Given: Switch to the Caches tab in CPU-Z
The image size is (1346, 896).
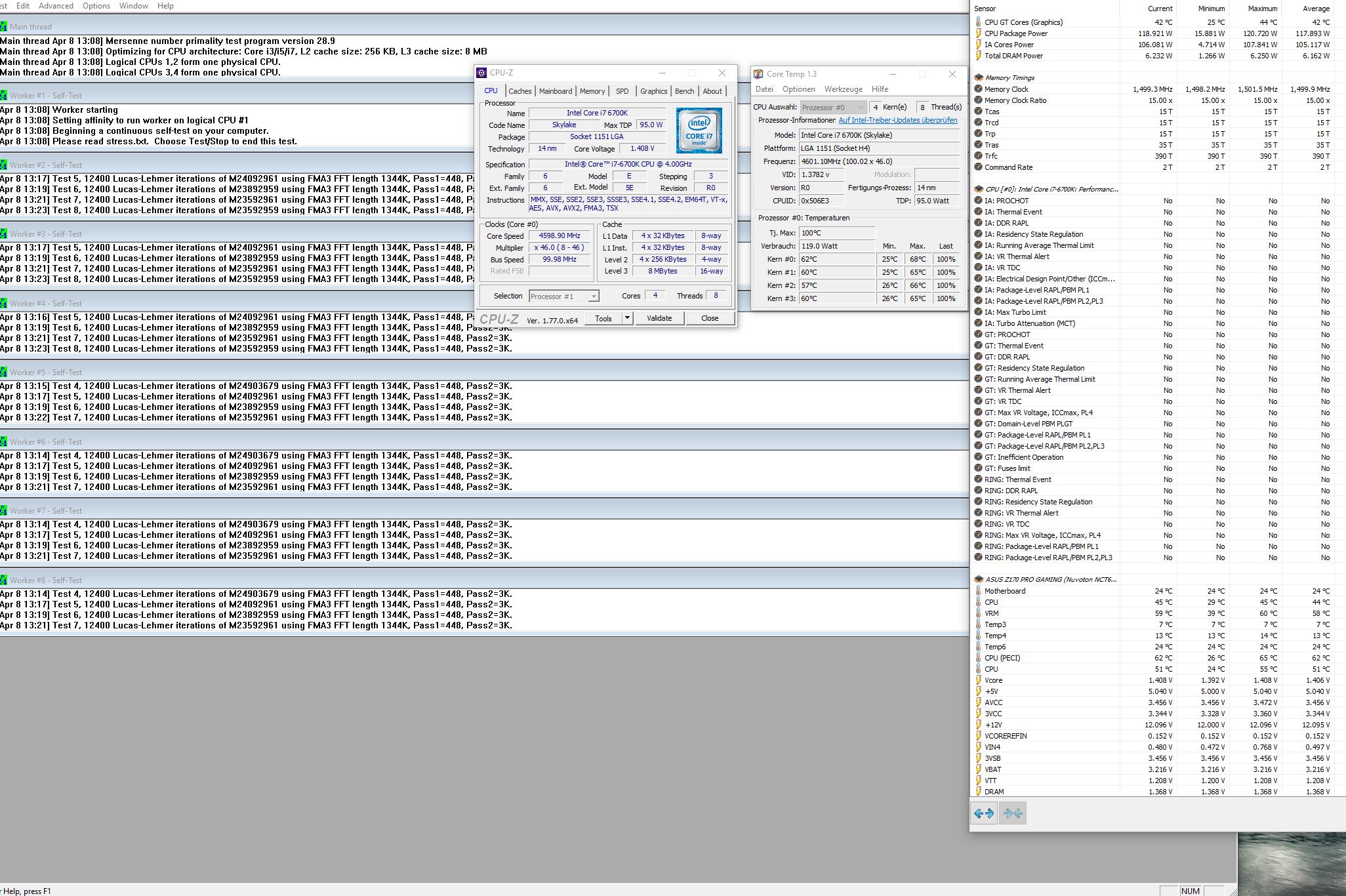Looking at the screenshot, I should pyautogui.click(x=520, y=91).
